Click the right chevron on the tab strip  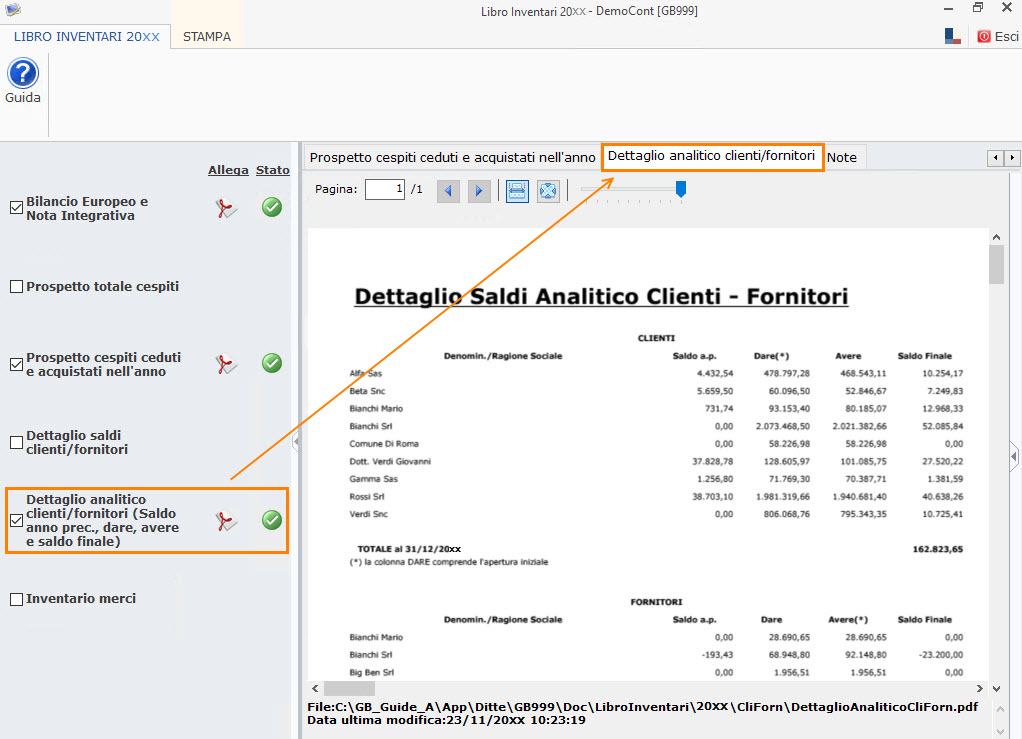pyautogui.click(x=1012, y=158)
